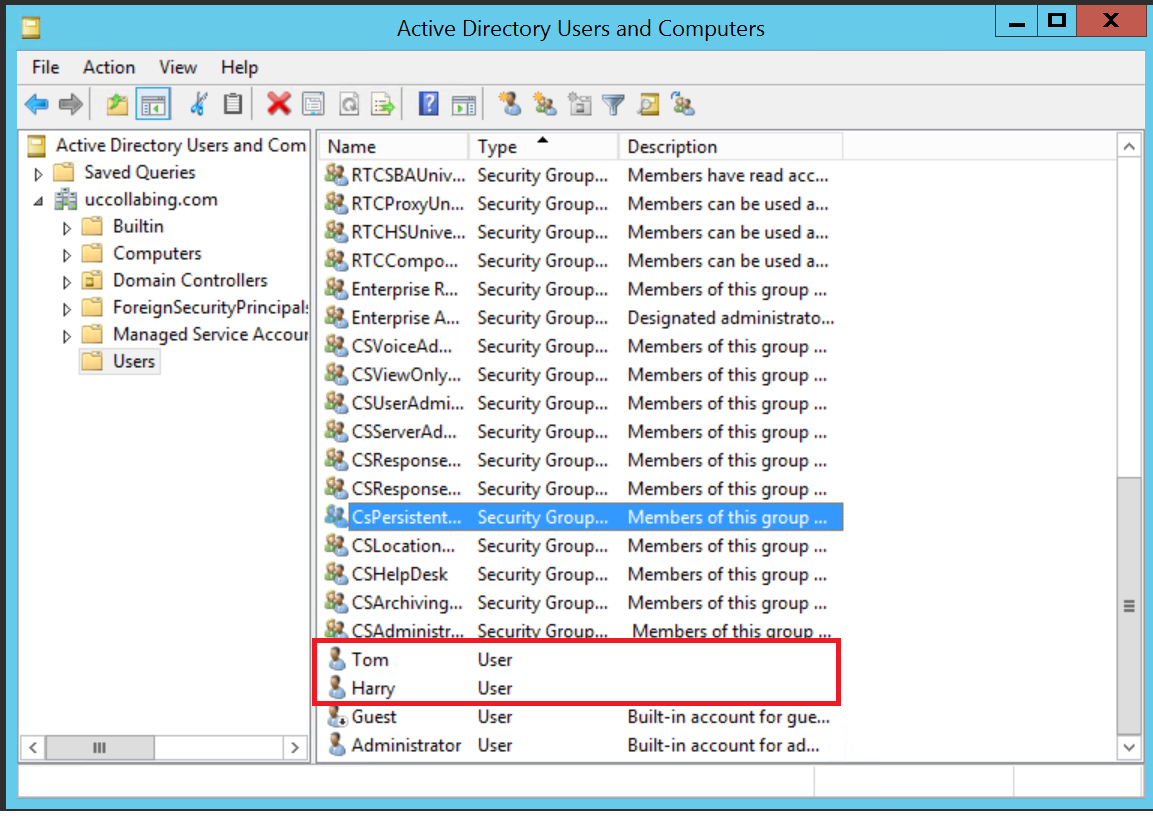Create new organizational unit icon

(x=579, y=104)
